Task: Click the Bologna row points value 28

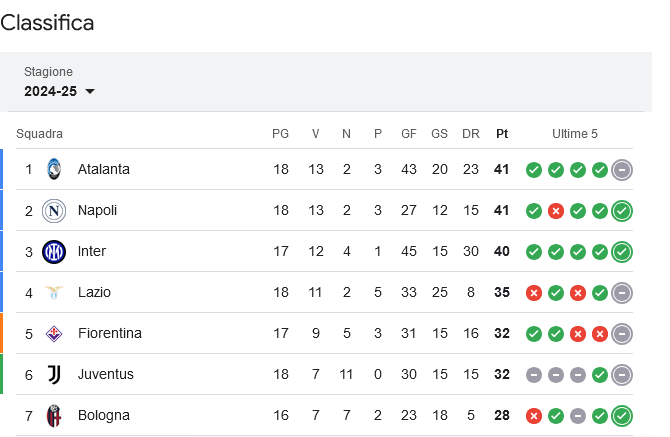Action: [x=502, y=416]
